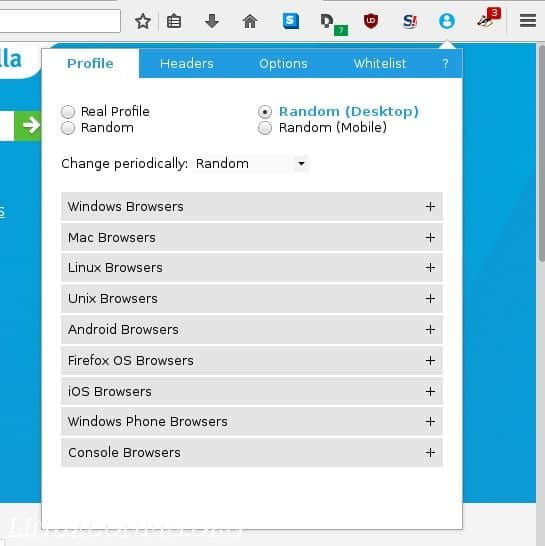Open the downloads arrow icon

pyautogui.click(x=212, y=21)
